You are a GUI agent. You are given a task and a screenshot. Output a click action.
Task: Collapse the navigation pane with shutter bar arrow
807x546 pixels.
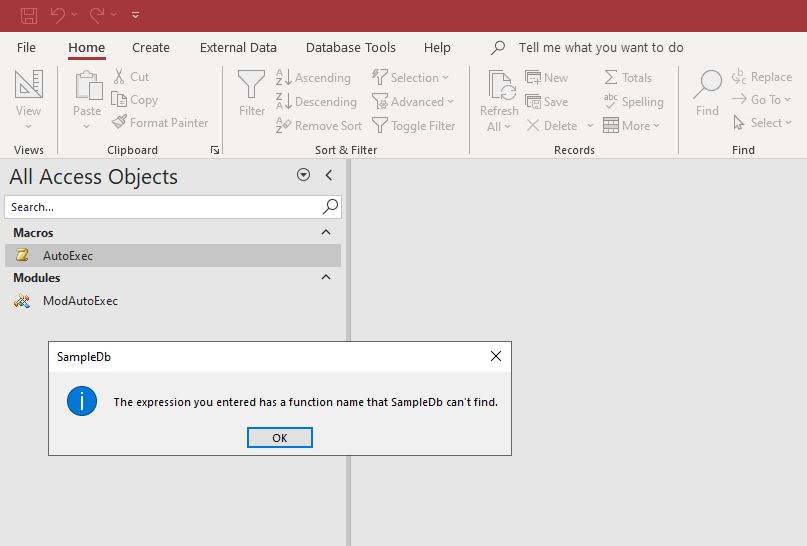(x=329, y=175)
